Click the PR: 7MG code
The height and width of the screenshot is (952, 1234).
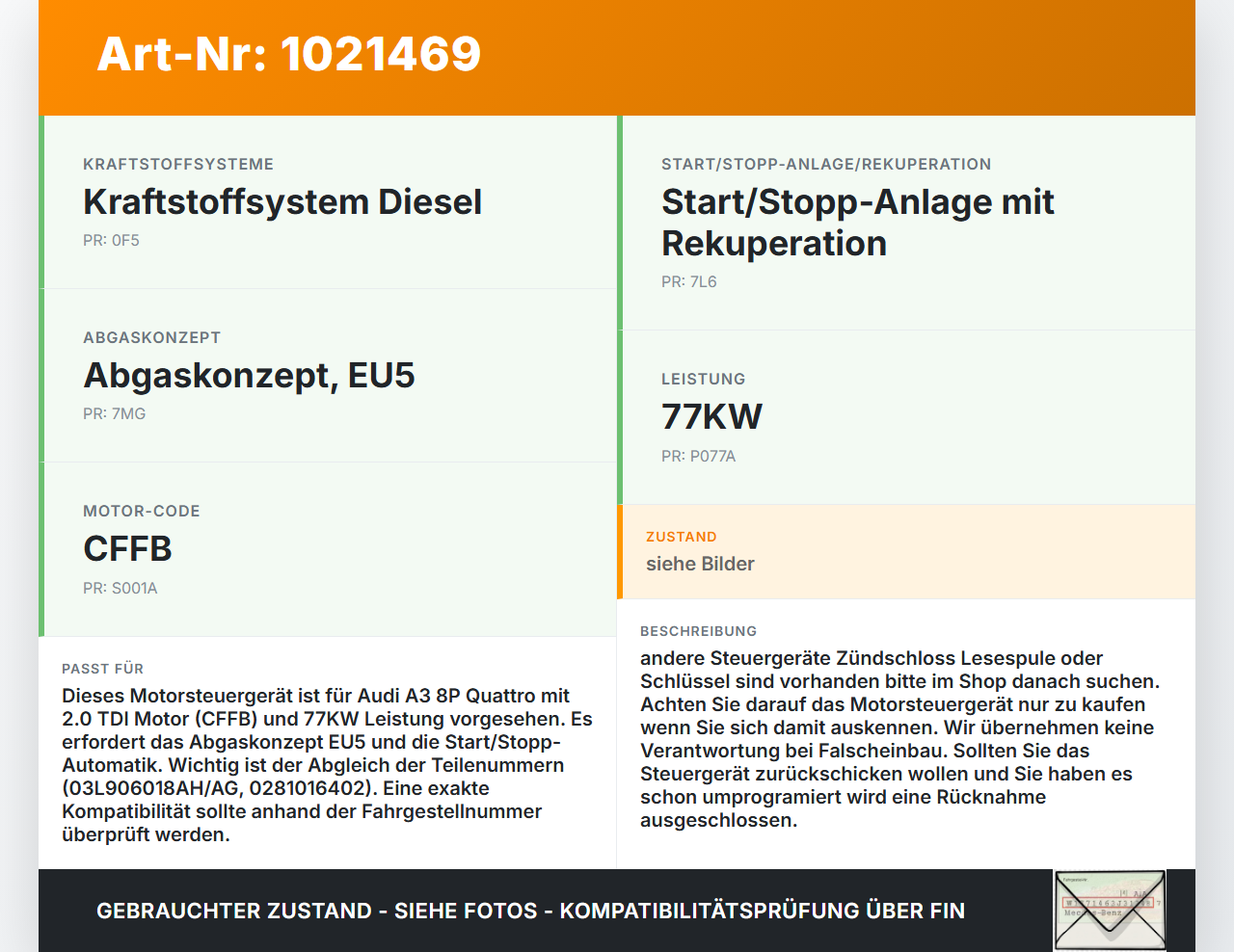tap(114, 414)
